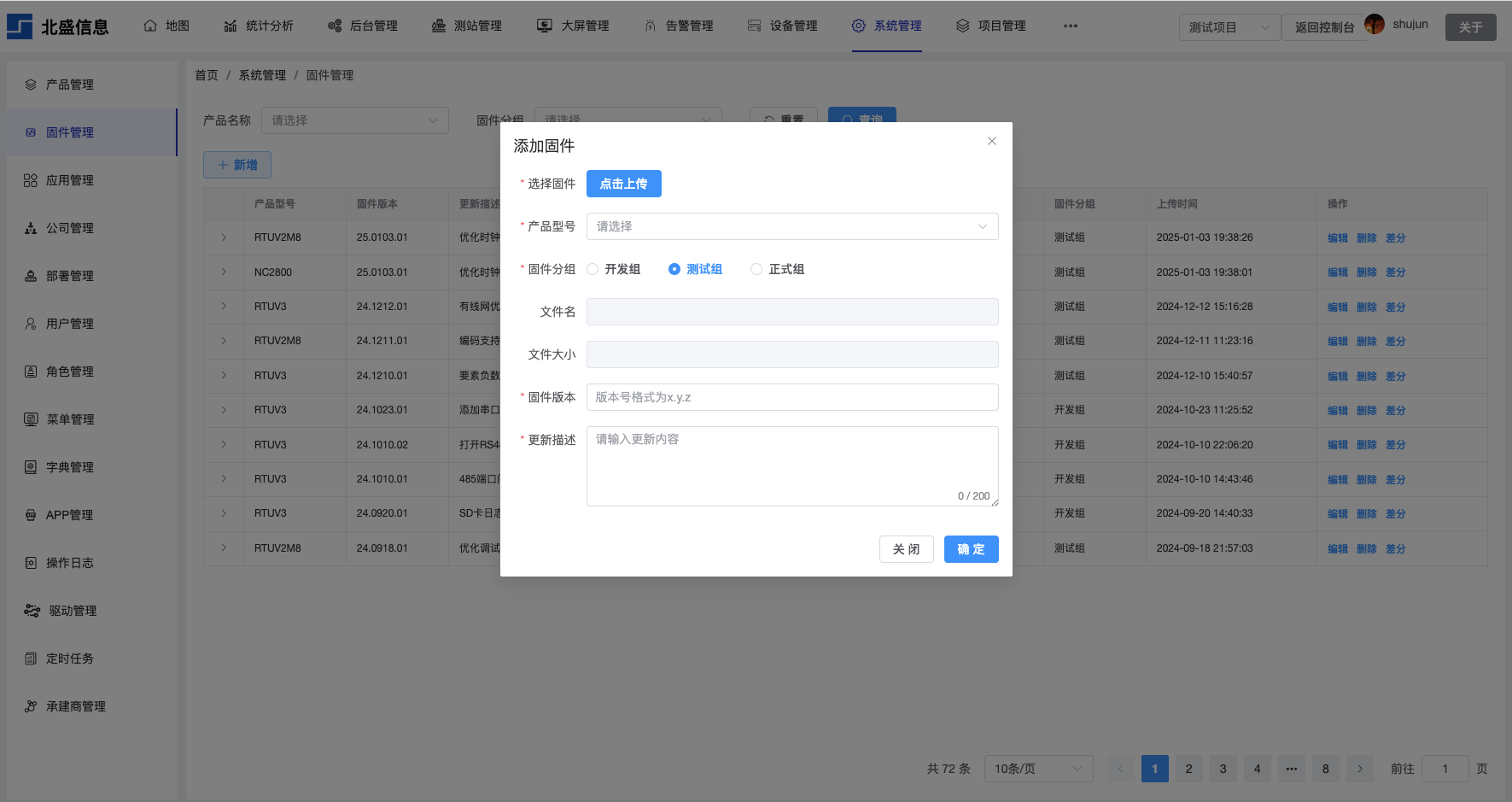Open the 设备管理 top menu
Image resolution: width=1512 pixels, height=802 pixels.
[x=783, y=26]
